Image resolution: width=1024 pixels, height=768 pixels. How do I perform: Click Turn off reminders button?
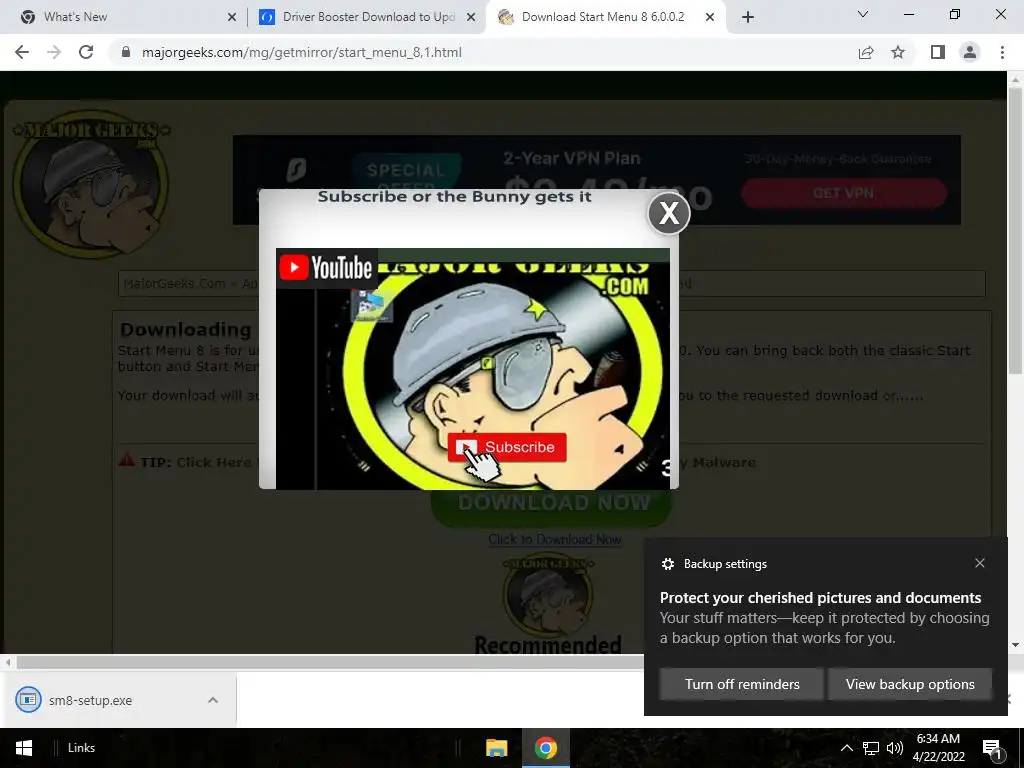pyautogui.click(x=742, y=684)
